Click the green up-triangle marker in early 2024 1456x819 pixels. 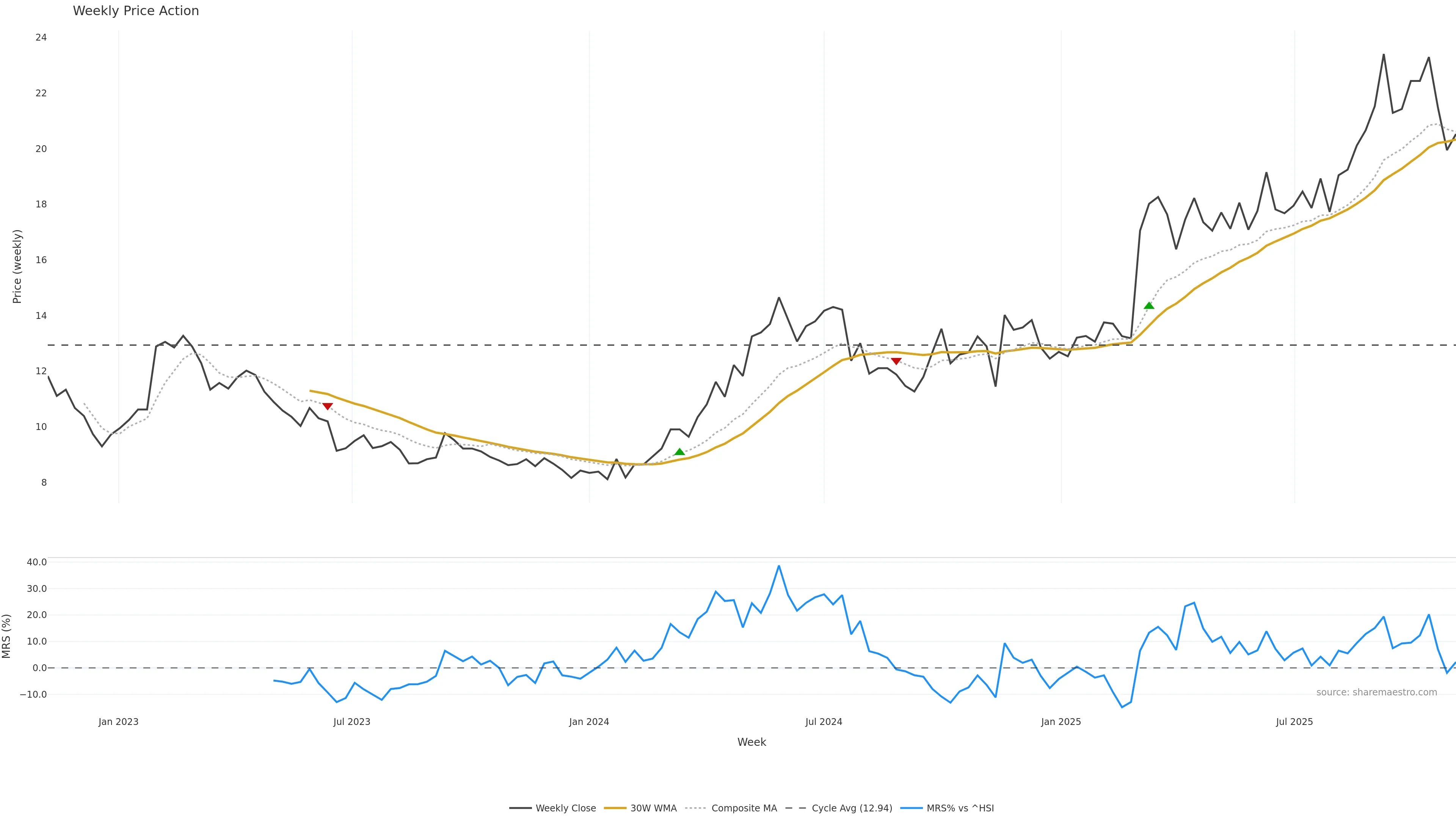(679, 452)
